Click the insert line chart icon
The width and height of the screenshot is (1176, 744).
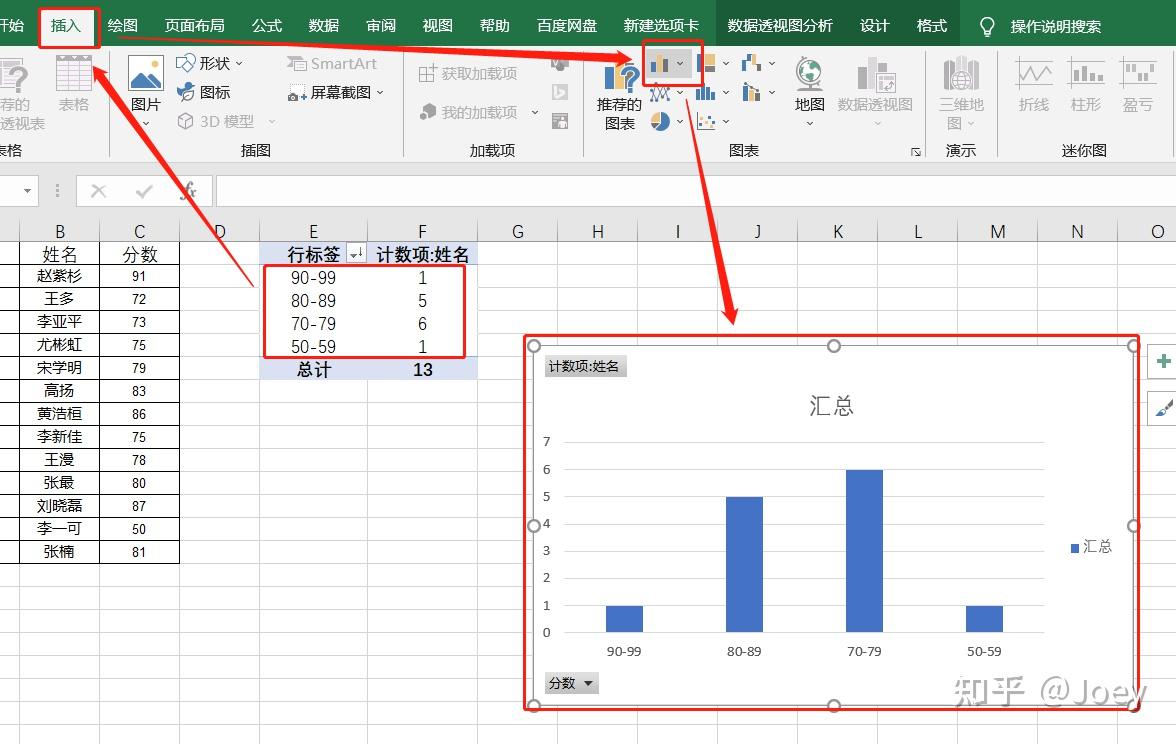pos(660,92)
